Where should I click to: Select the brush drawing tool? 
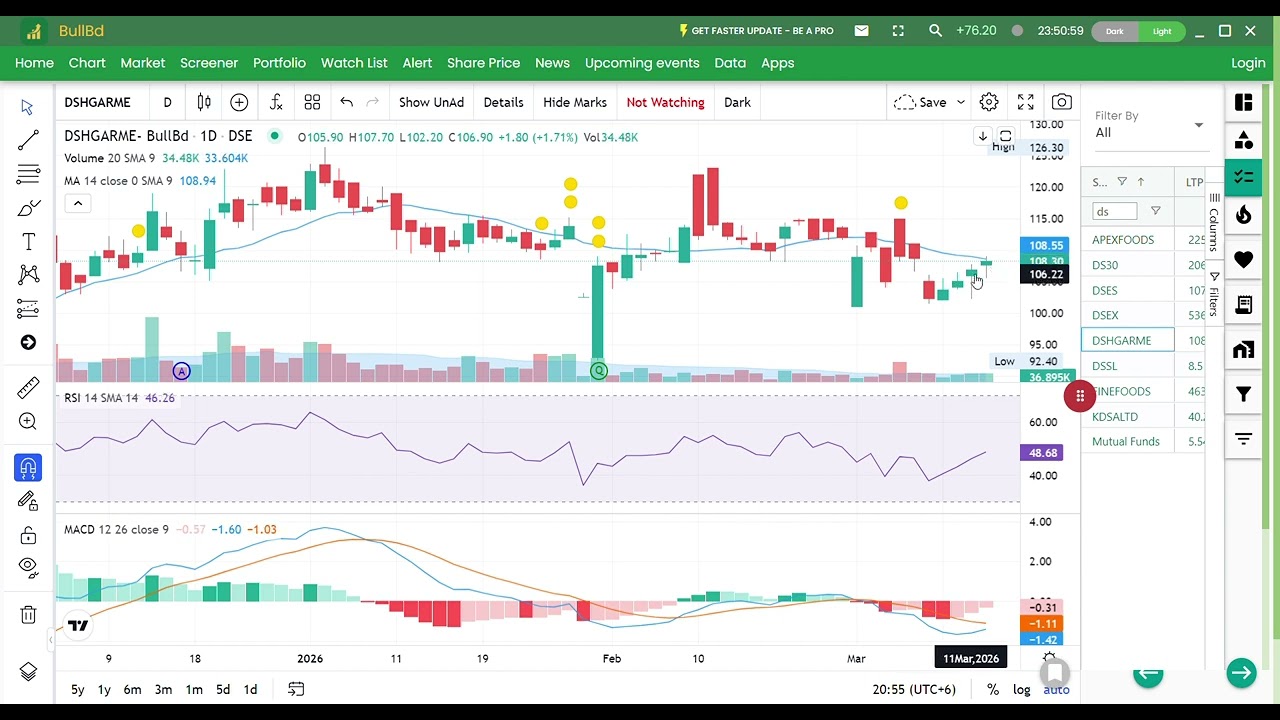pyautogui.click(x=28, y=208)
